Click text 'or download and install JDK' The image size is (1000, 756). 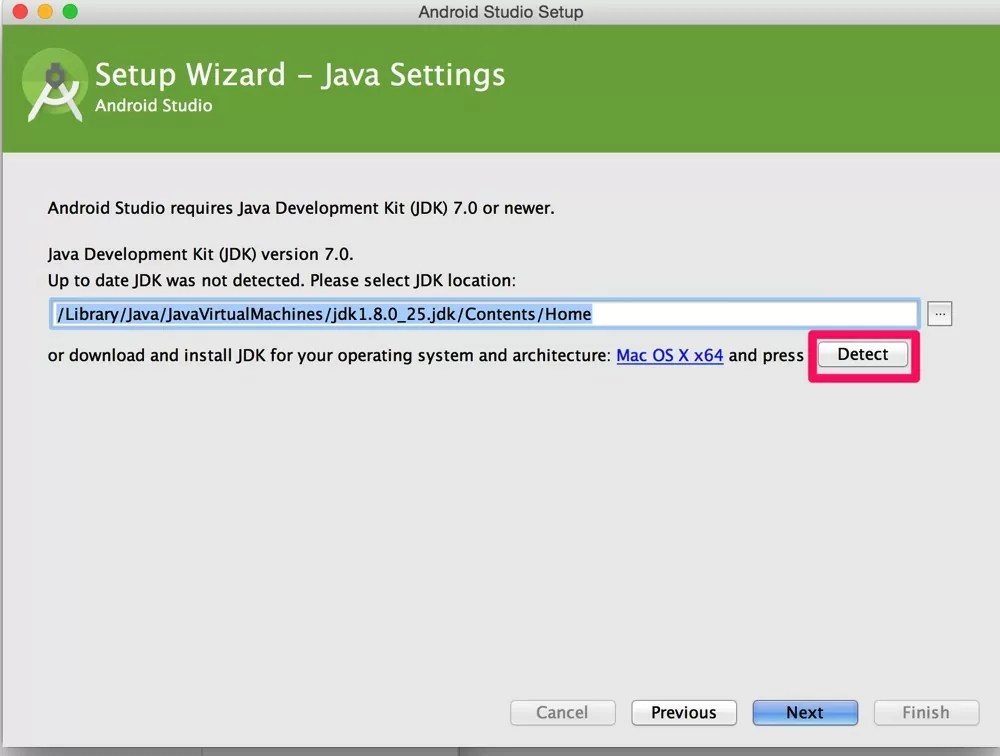click(156, 355)
